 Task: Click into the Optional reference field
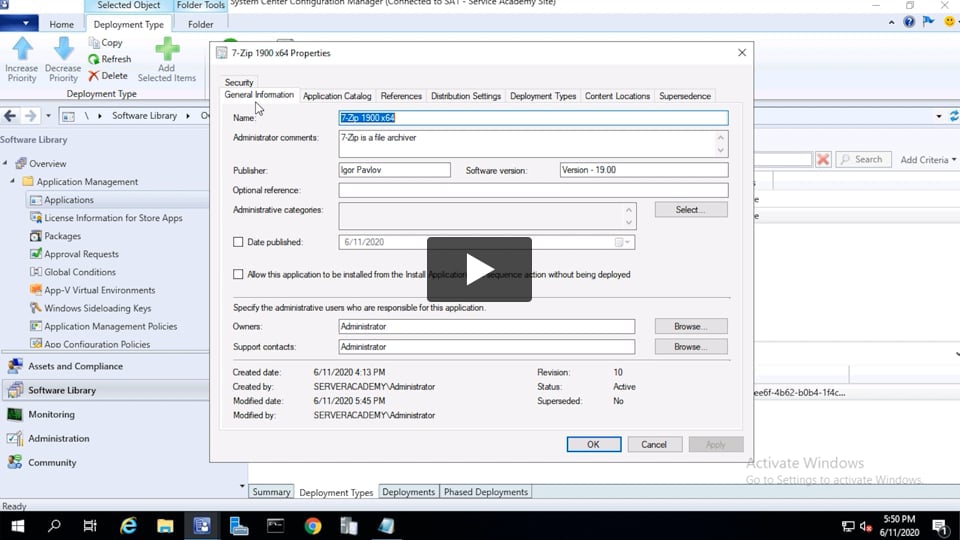pyautogui.click(x=533, y=190)
